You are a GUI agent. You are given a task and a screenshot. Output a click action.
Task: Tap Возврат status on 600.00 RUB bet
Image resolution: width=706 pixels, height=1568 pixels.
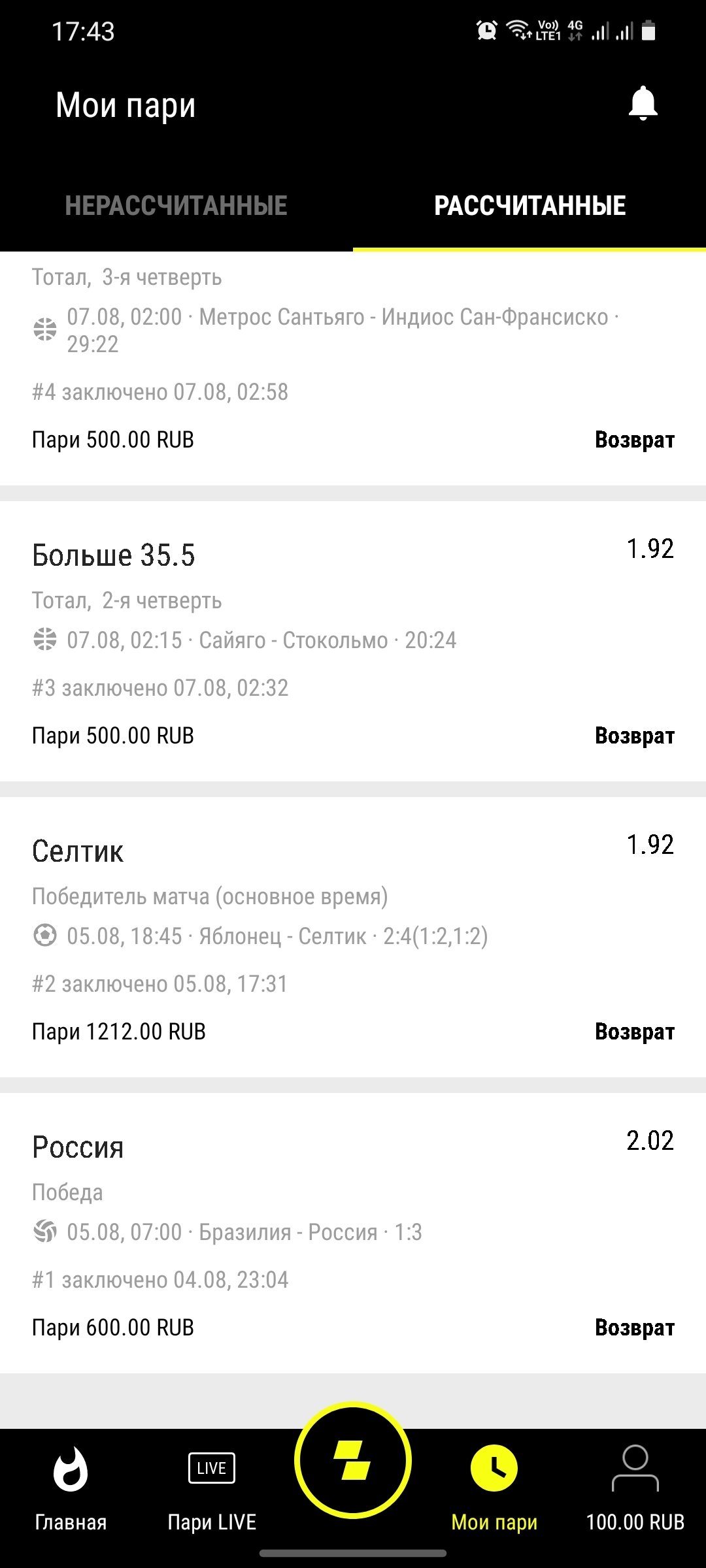pos(634,1328)
